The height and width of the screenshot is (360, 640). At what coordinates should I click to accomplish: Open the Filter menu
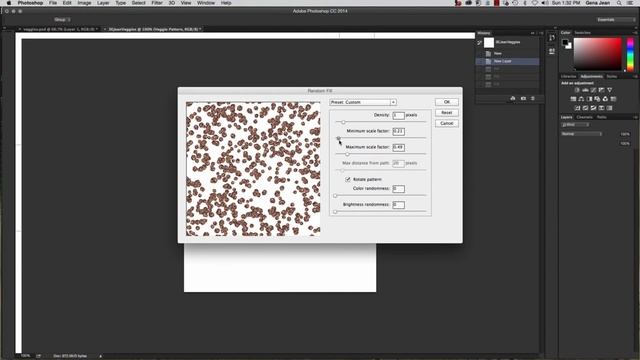[x=157, y=3]
